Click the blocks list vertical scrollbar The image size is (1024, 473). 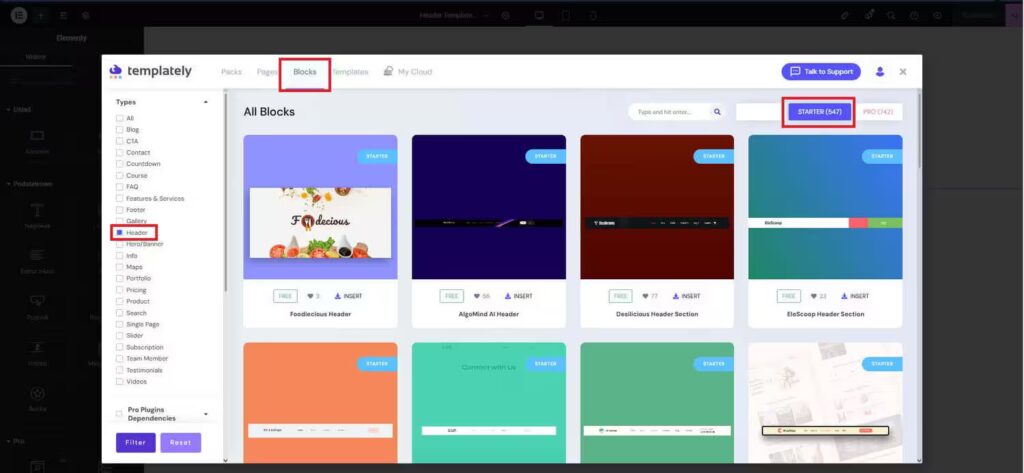pyautogui.click(x=920, y=131)
